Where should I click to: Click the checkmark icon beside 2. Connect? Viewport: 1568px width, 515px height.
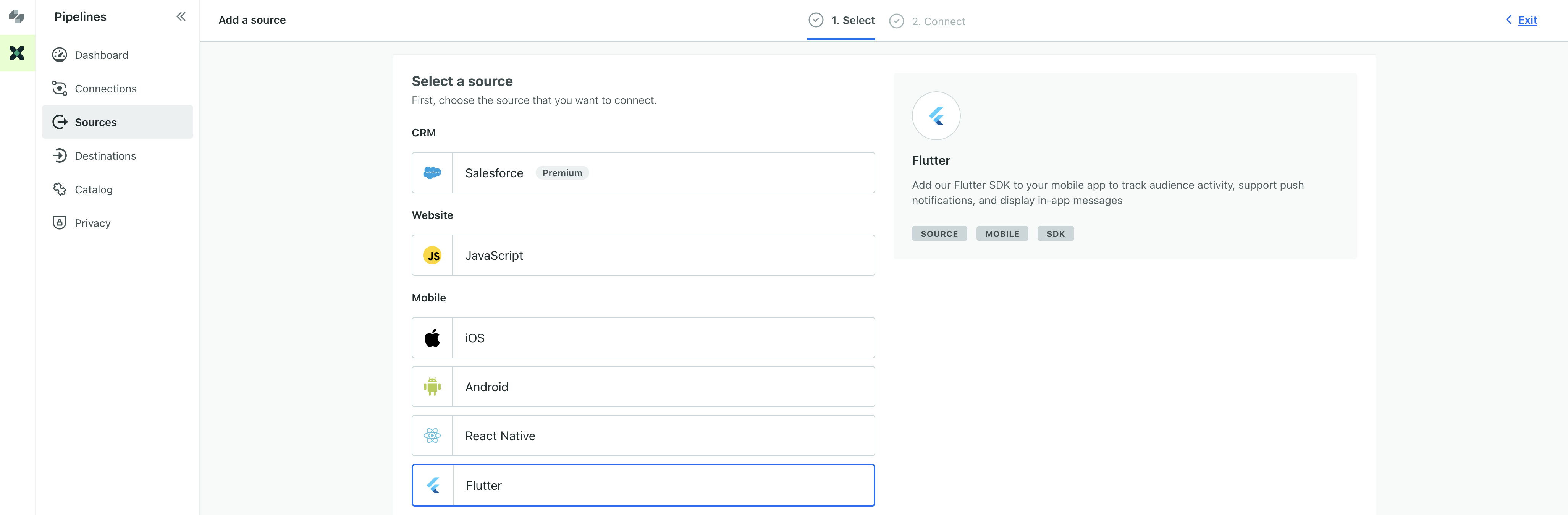tap(896, 21)
